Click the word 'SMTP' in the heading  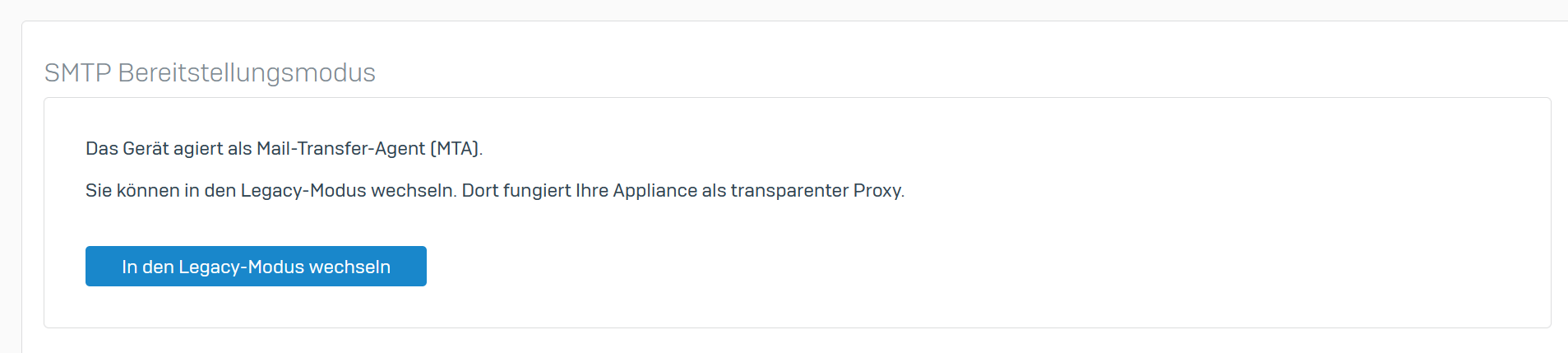[78, 73]
